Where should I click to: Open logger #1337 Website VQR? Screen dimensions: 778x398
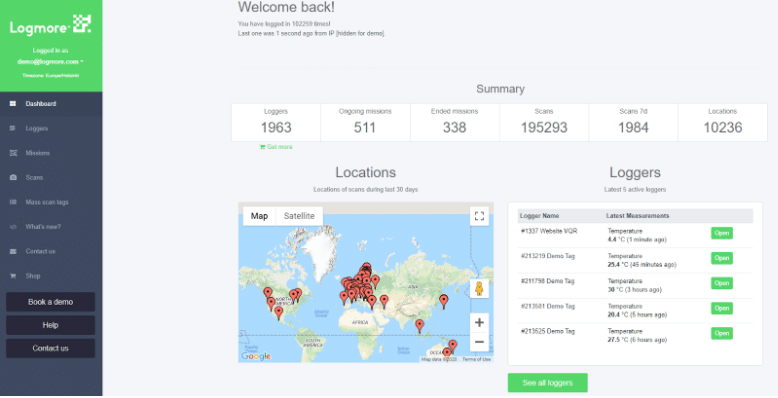click(x=721, y=233)
